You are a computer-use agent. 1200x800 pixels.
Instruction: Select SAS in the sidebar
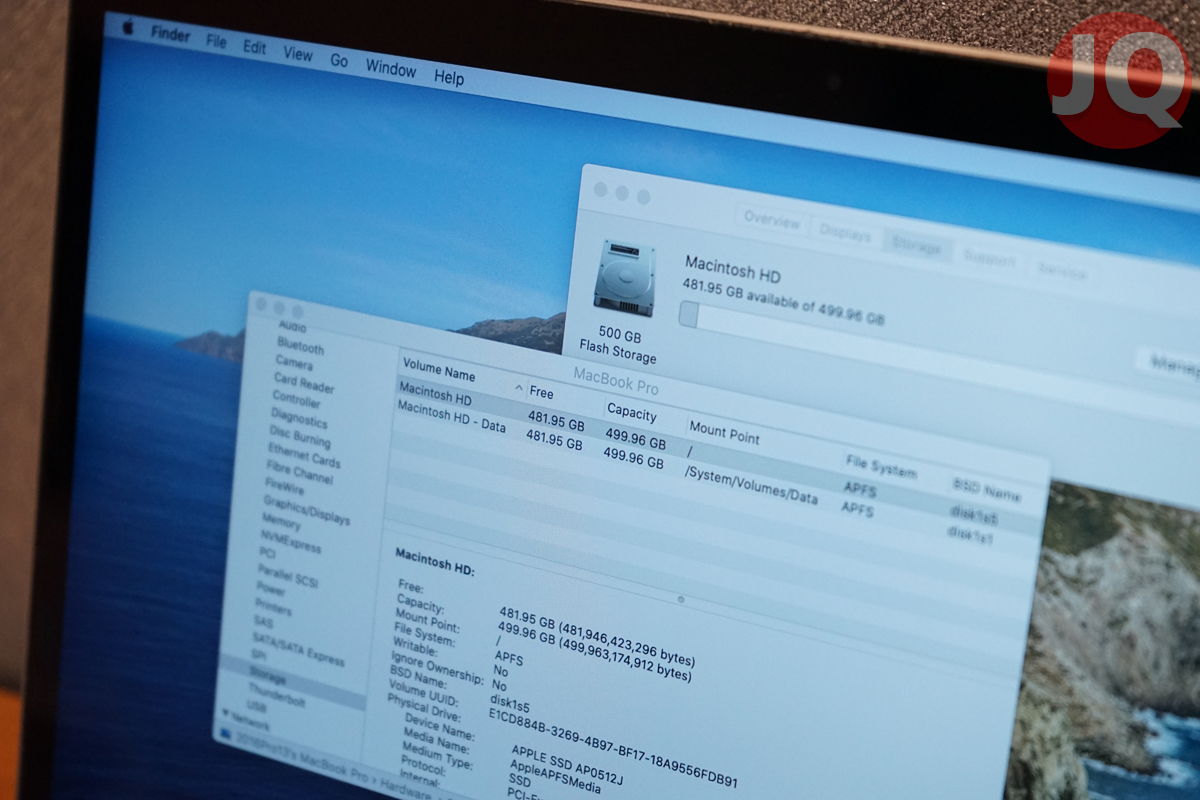262,623
